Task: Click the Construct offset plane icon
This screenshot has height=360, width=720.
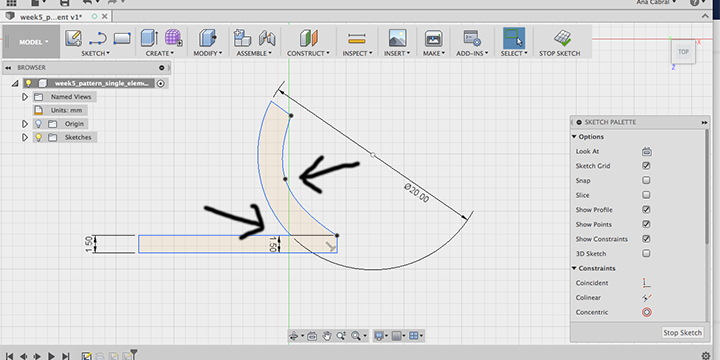Action: [x=308, y=38]
